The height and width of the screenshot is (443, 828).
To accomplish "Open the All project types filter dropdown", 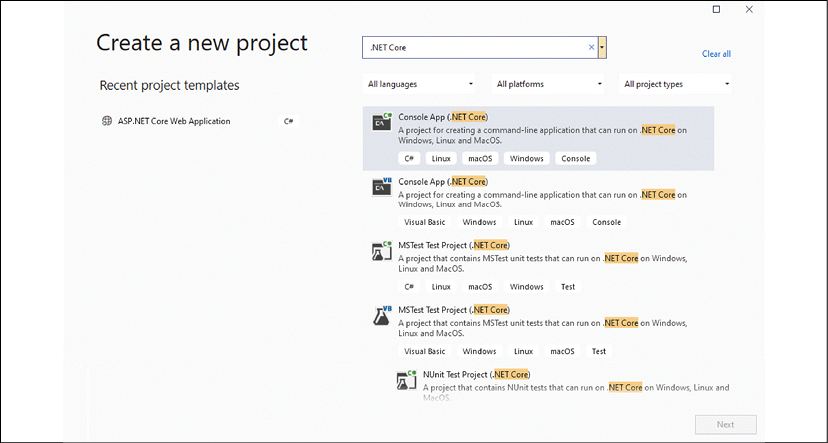I will coord(675,84).
